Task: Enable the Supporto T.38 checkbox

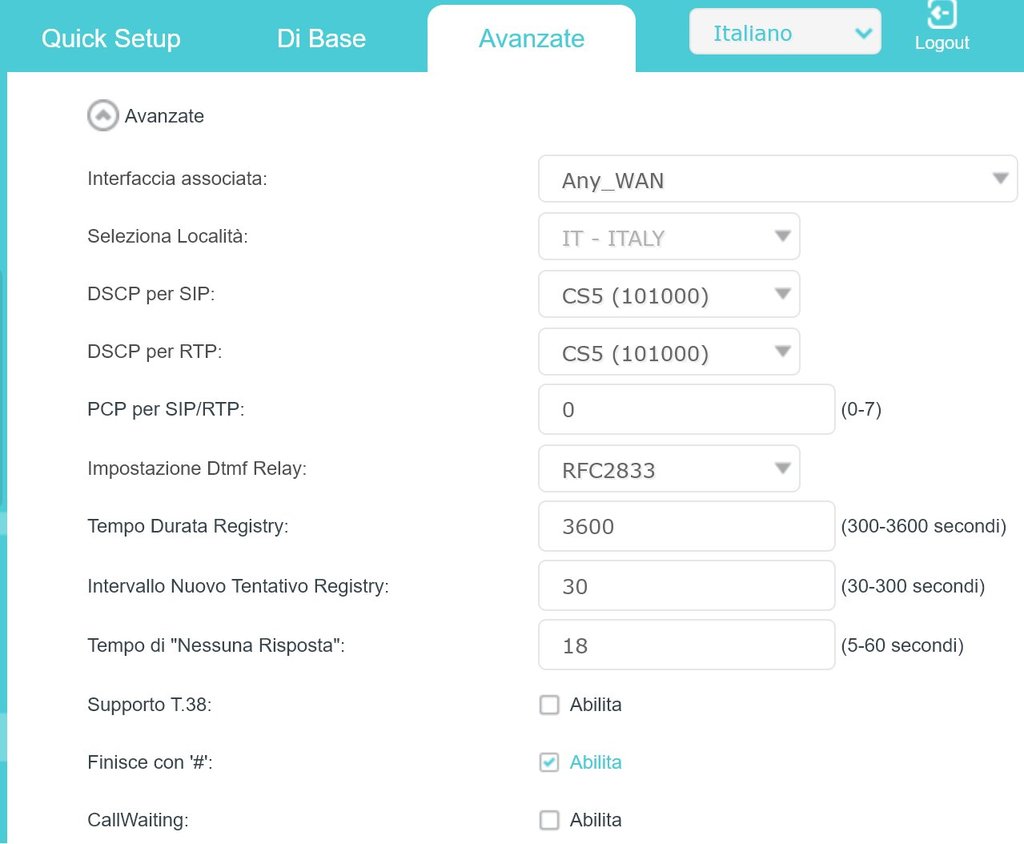Action: [x=549, y=705]
